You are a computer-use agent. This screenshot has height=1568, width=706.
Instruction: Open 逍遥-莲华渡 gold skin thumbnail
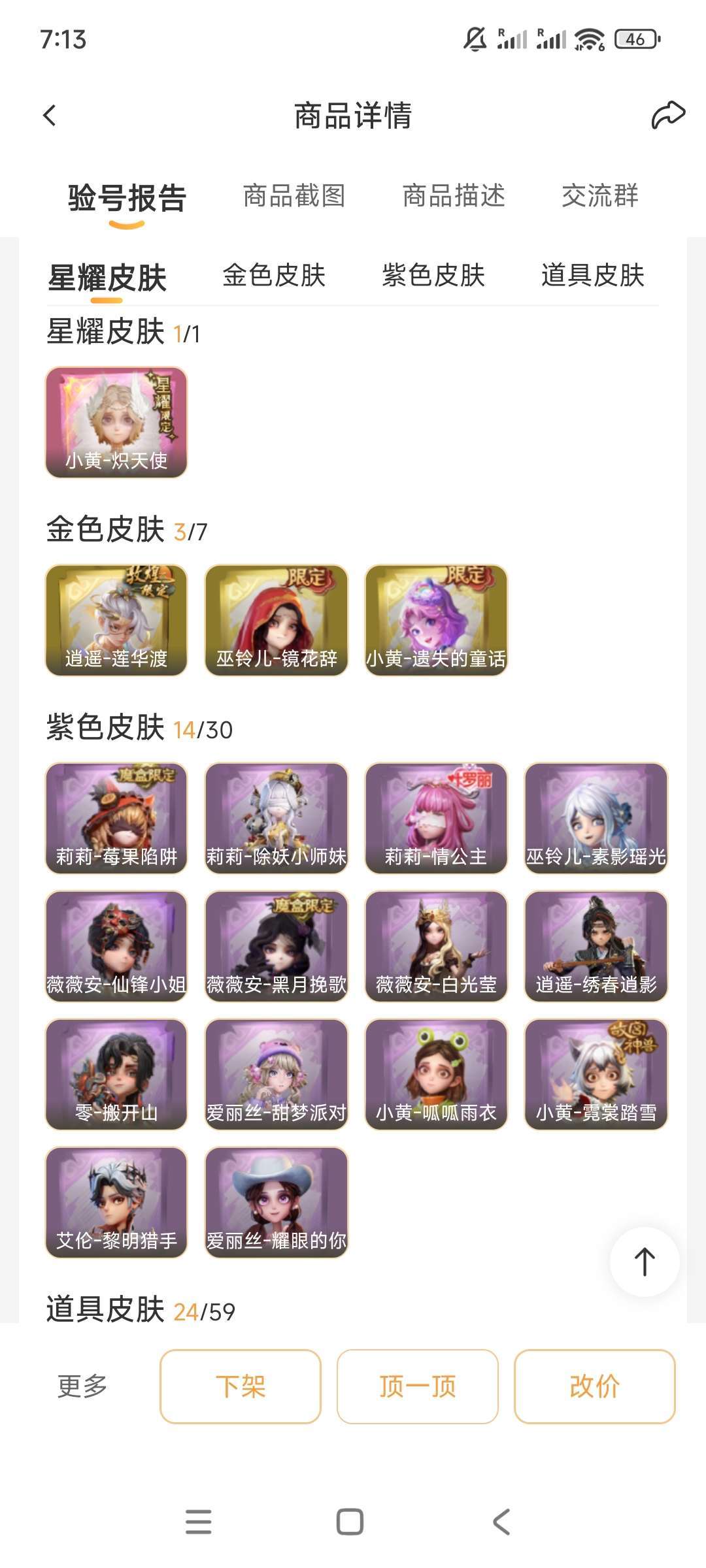[x=116, y=620]
